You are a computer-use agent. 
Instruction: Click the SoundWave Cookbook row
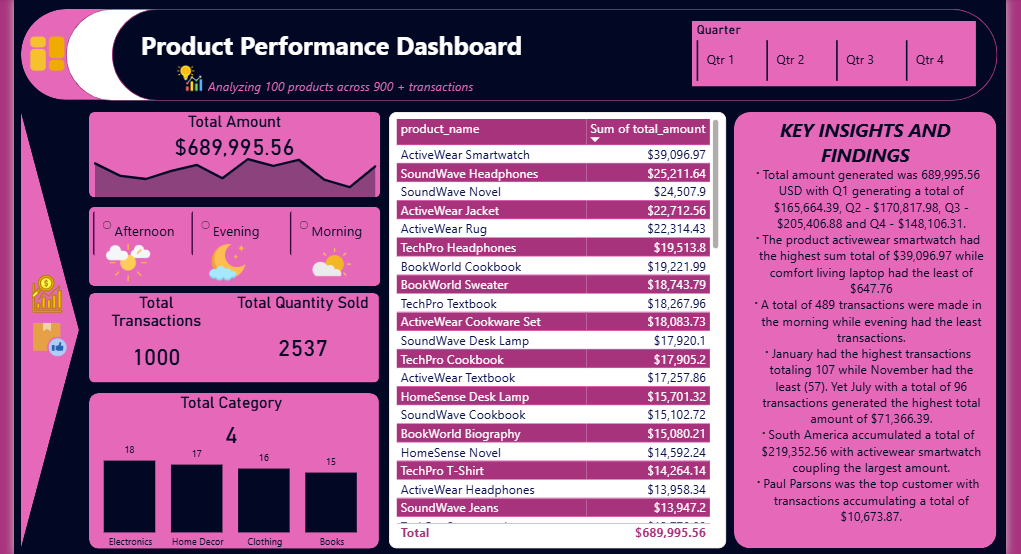tap(553, 415)
